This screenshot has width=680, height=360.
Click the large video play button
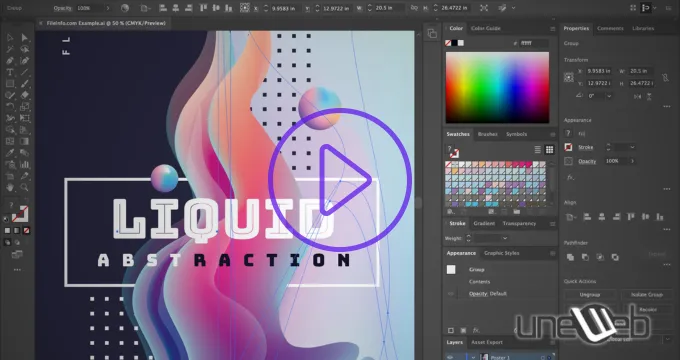click(x=340, y=180)
